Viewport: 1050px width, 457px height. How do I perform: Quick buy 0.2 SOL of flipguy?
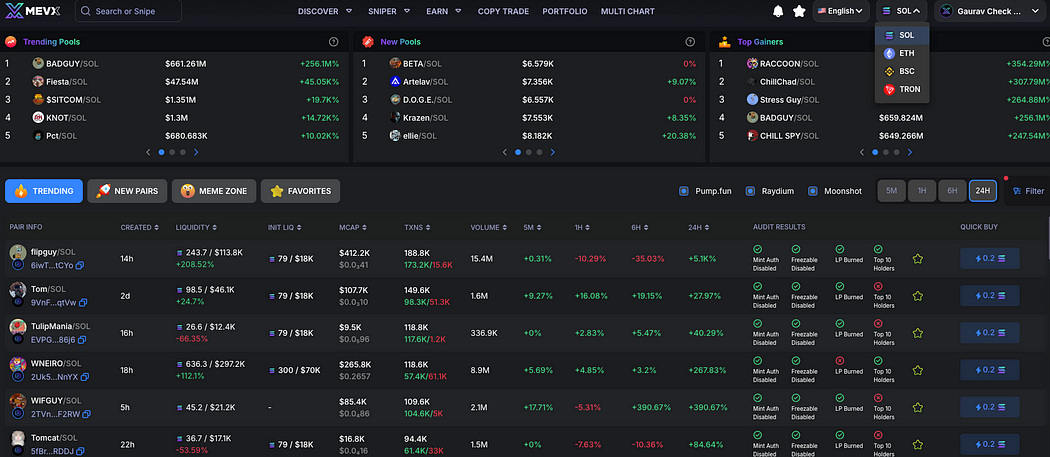[990, 258]
